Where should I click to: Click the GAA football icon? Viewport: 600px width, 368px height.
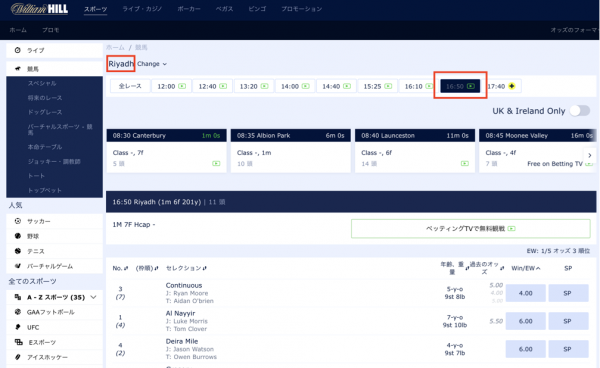click(x=18, y=312)
